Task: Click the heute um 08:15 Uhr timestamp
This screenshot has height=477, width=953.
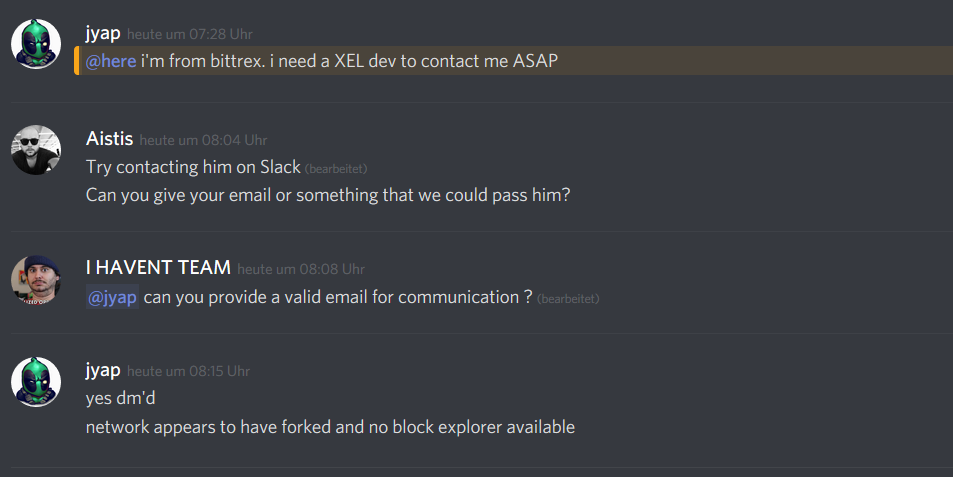Action: click(x=188, y=371)
